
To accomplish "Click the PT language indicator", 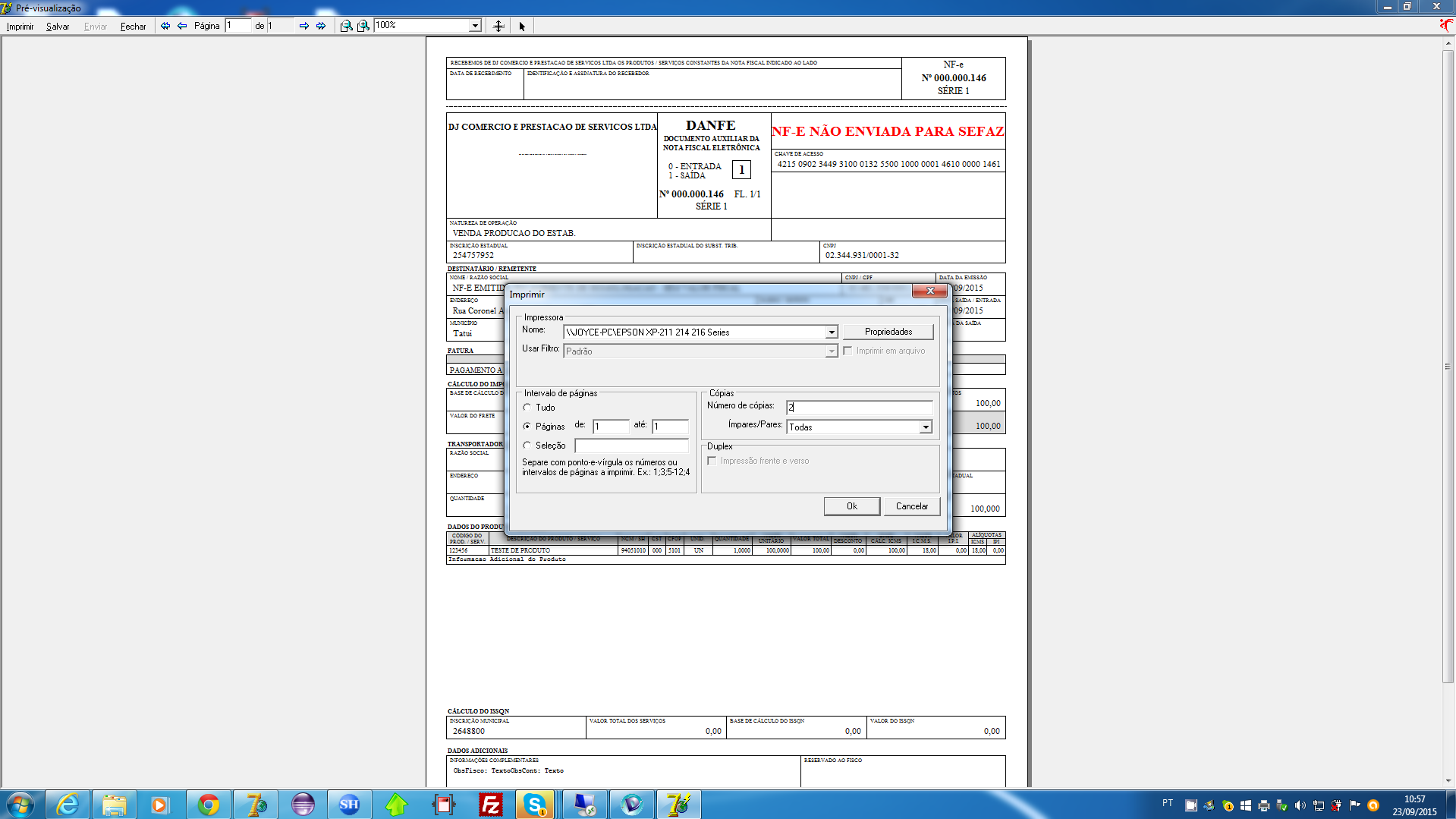I will (x=1168, y=803).
